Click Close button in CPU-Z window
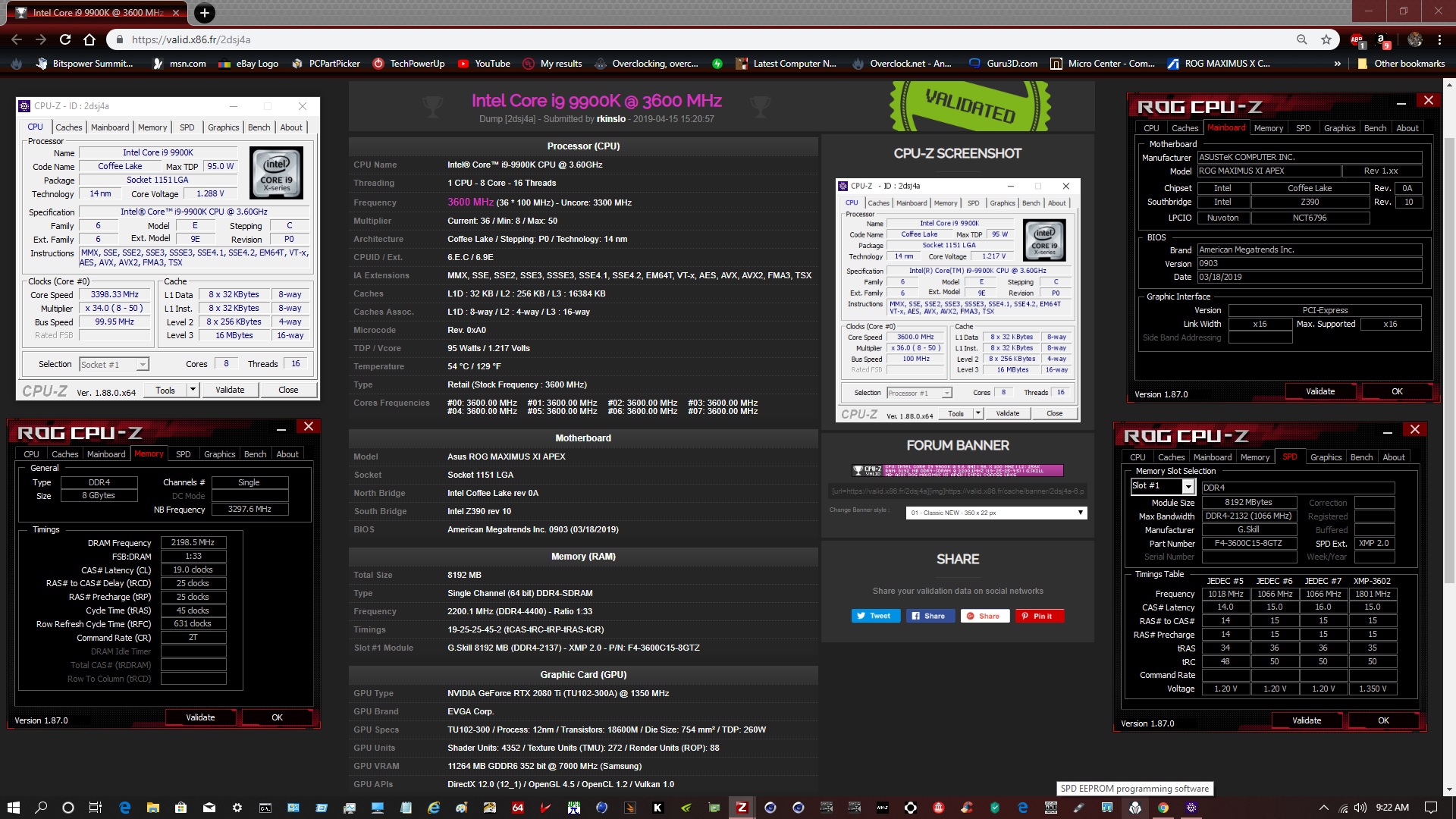 point(288,390)
